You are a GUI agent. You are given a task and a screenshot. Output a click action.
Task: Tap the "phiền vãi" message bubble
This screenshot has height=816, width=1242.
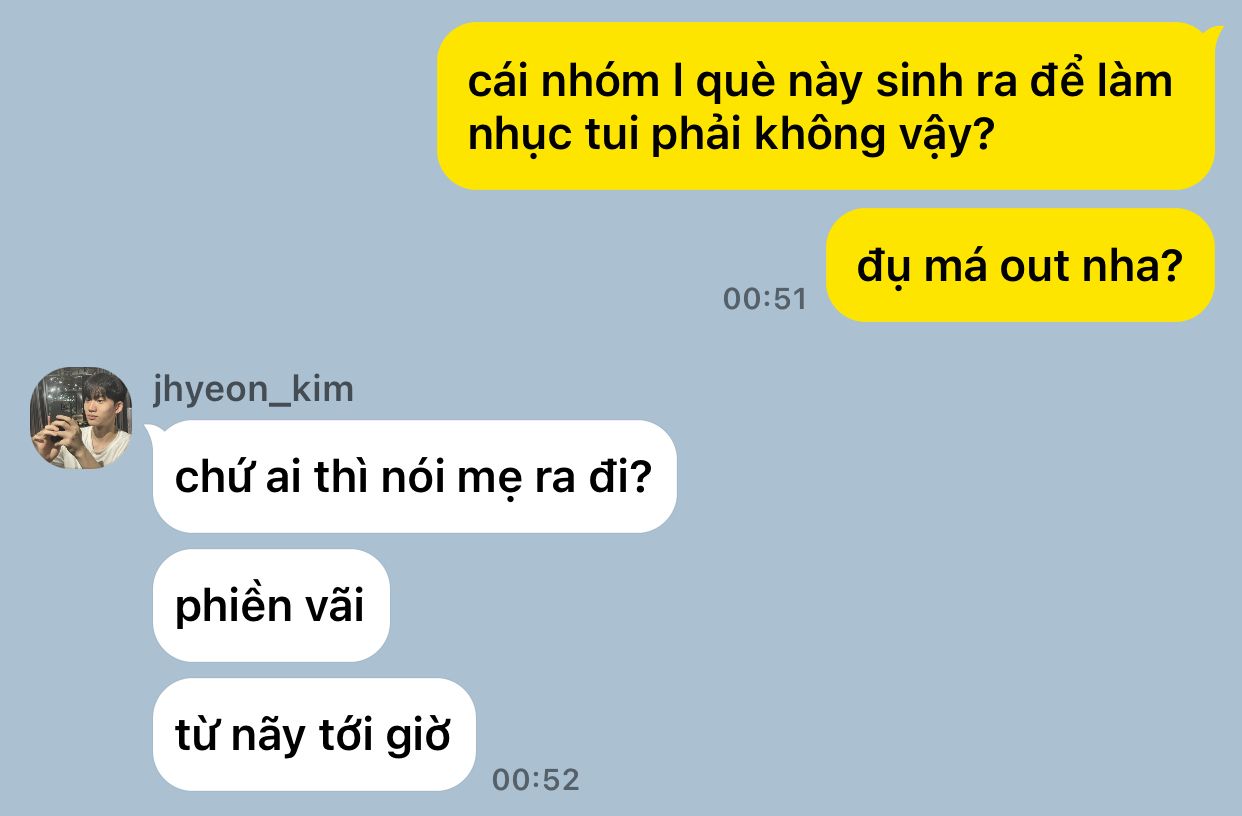point(270,605)
